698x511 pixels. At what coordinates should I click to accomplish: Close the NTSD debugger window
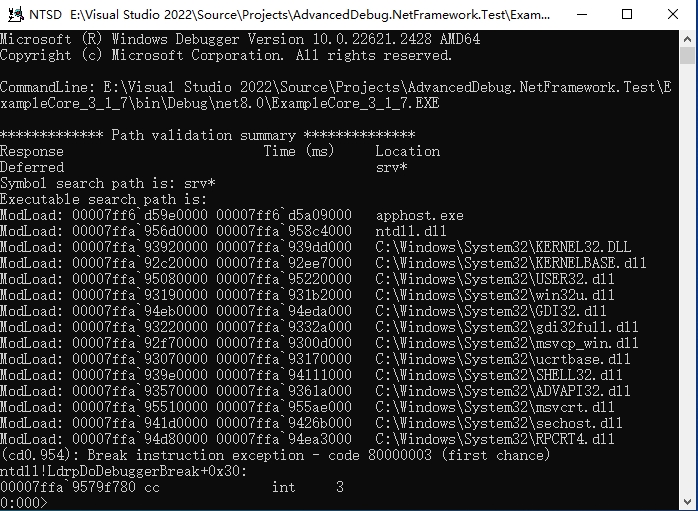673,15
